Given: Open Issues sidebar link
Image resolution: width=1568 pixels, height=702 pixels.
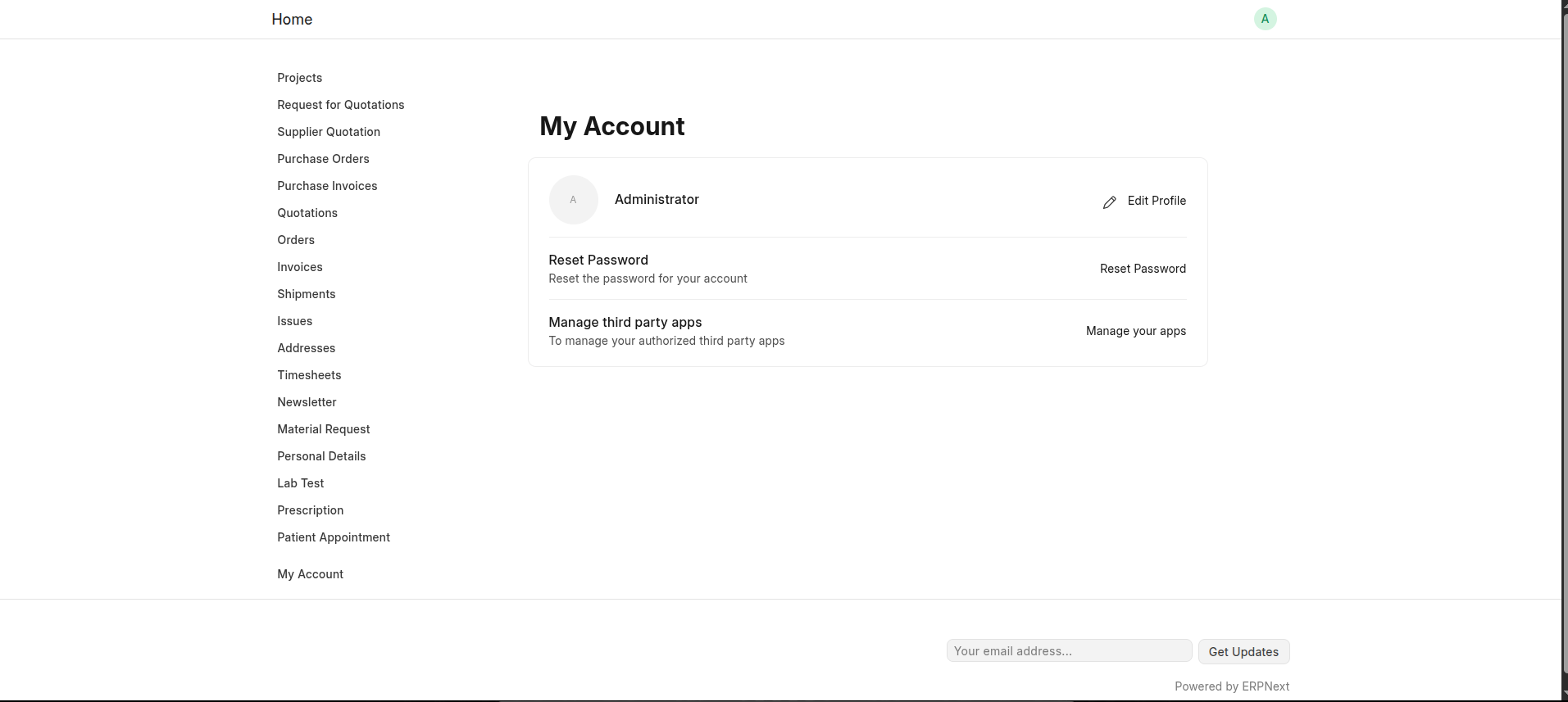Looking at the screenshot, I should [x=294, y=321].
